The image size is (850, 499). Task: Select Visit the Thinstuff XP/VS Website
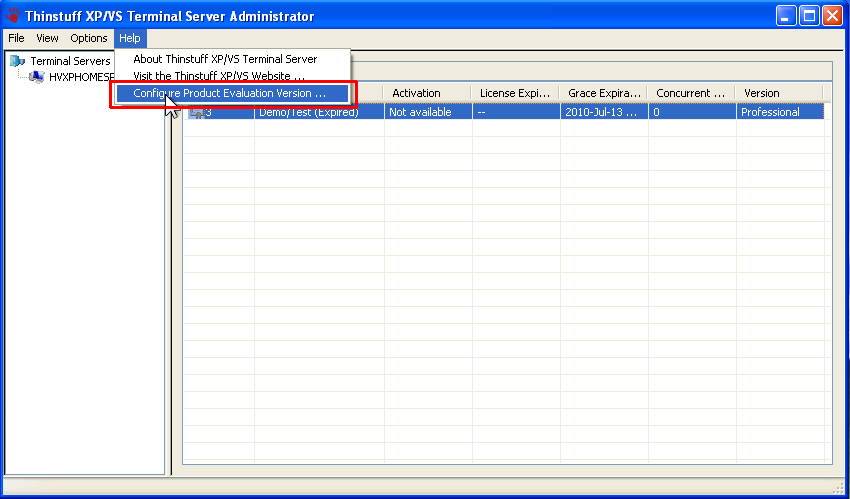pos(219,76)
